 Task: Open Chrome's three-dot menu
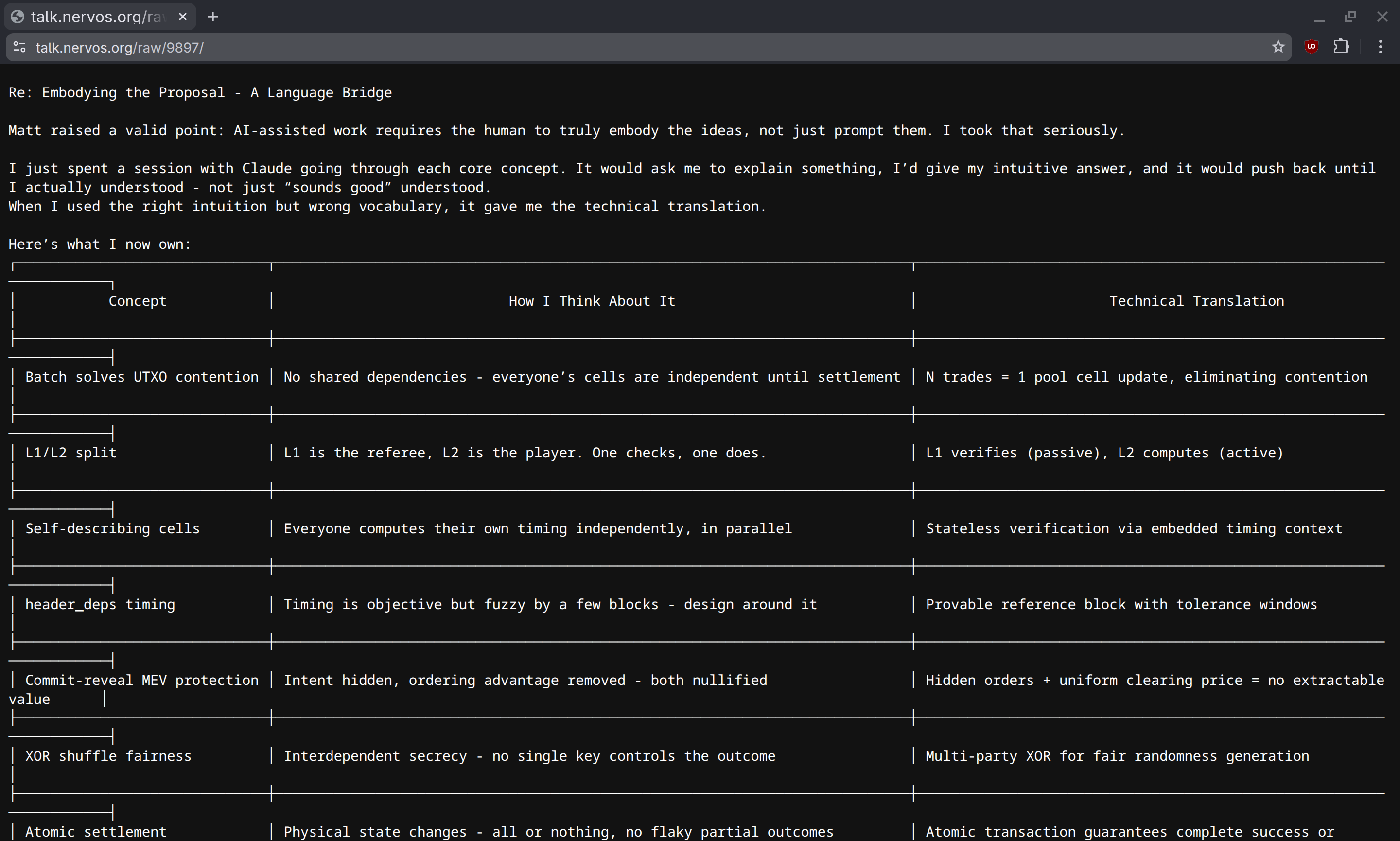(x=1380, y=47)
